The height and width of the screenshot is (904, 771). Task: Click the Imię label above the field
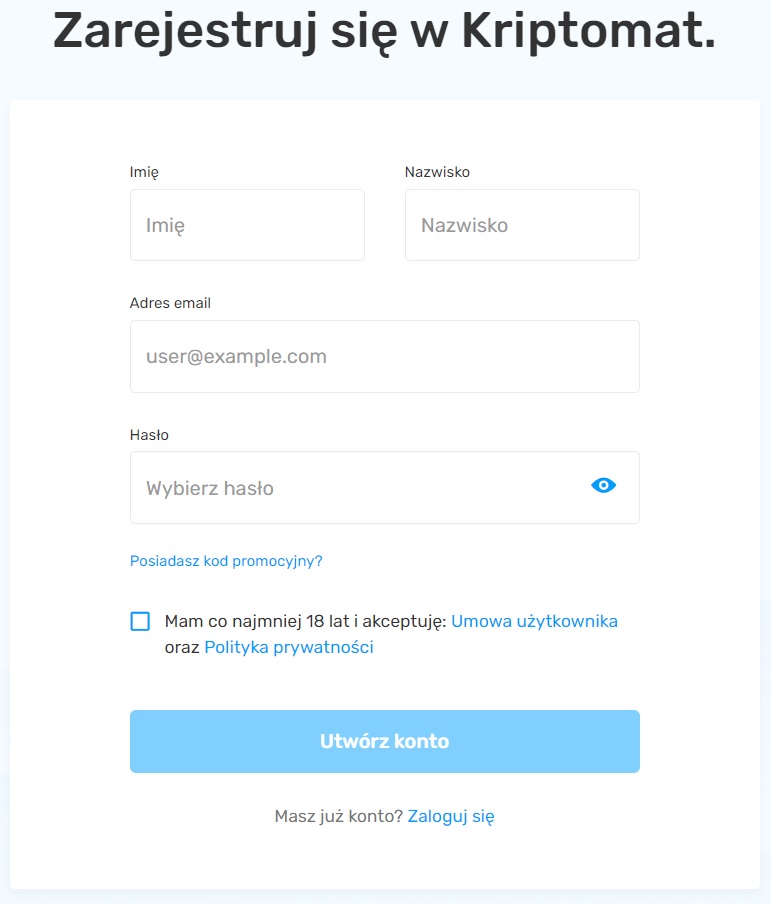tap(144, 172)
